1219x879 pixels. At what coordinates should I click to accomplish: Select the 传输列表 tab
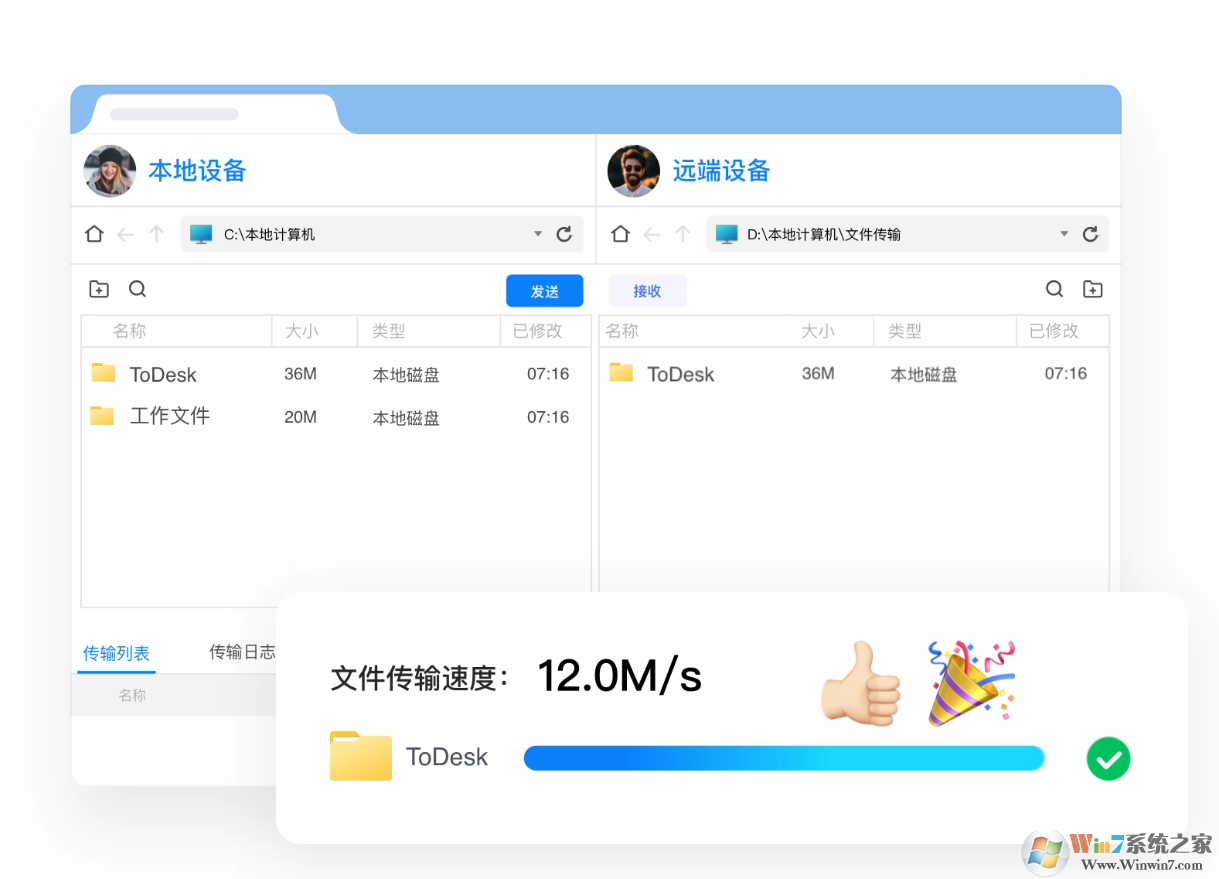click(x=116, y=651)
